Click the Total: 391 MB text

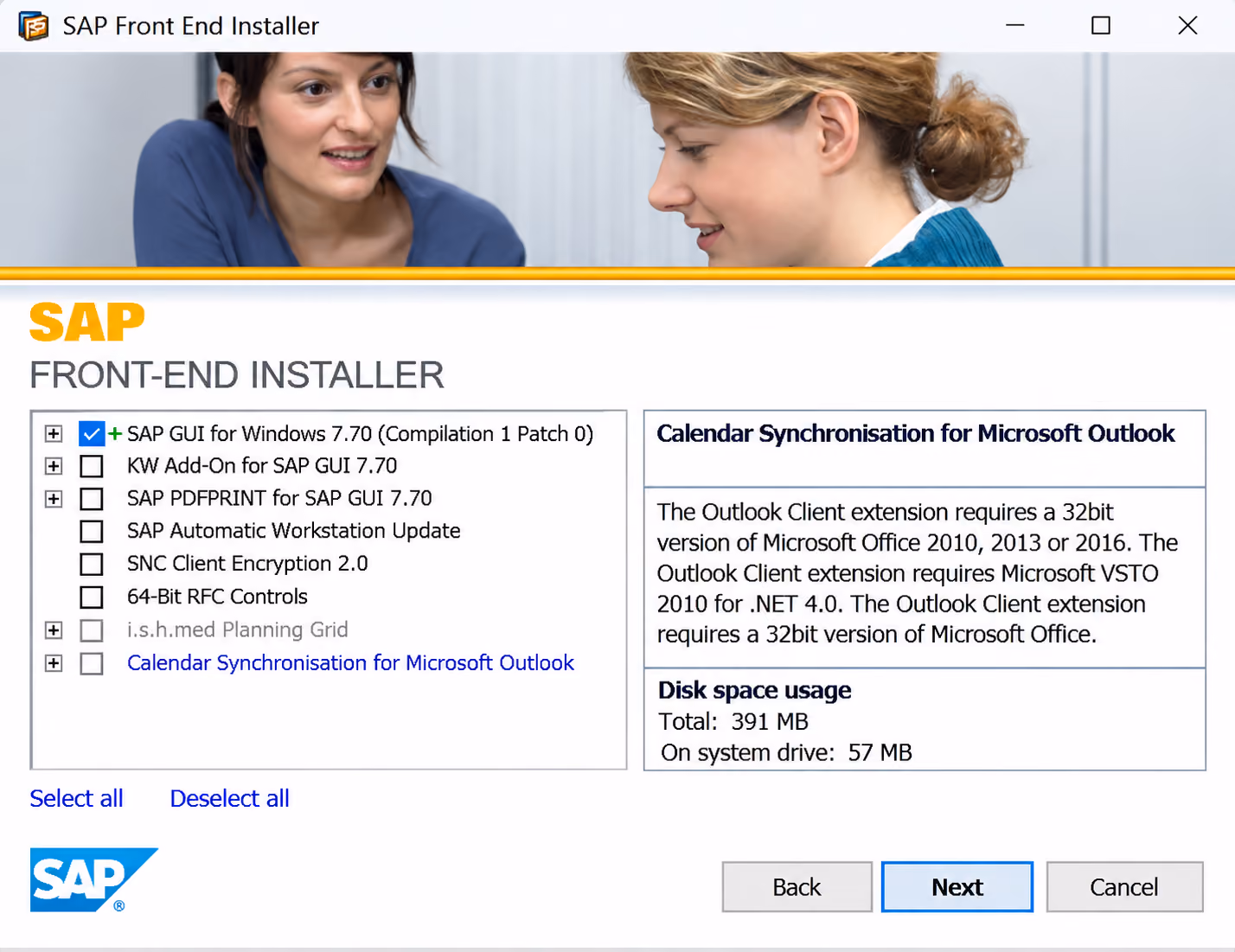pos(733,721)
